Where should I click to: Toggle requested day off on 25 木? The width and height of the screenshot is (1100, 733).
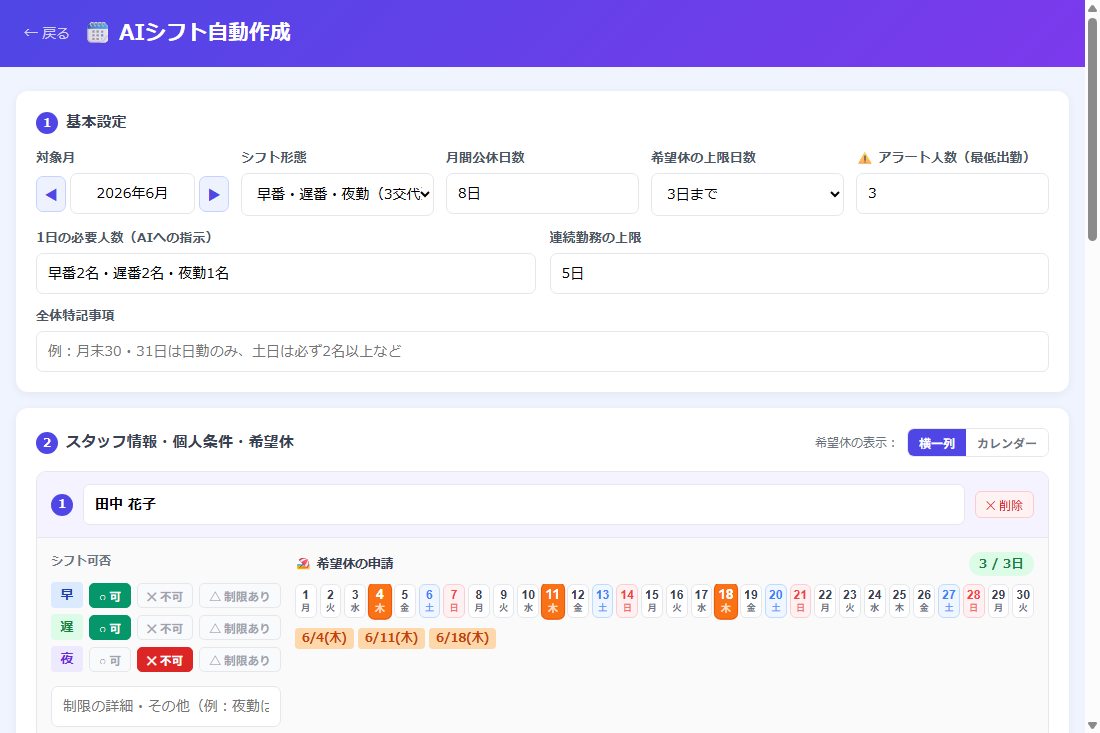[x=899, y=601]
